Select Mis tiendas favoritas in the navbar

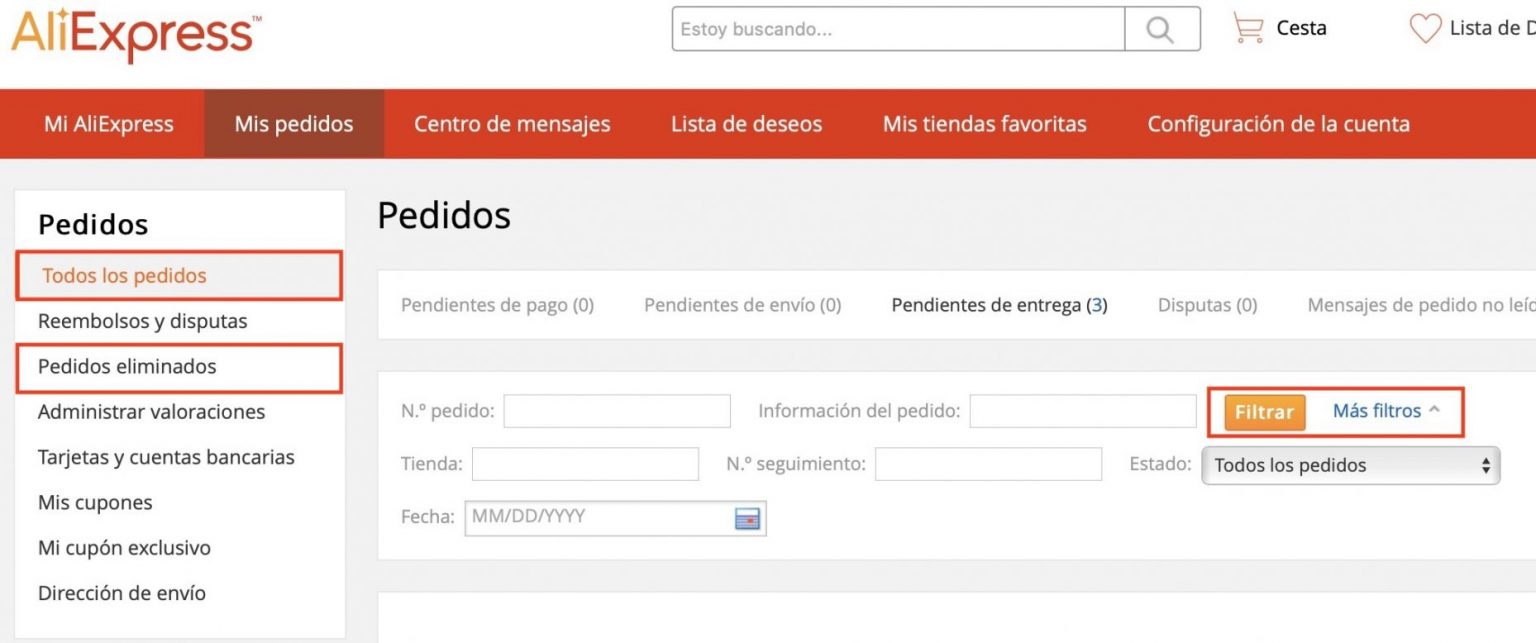pos(984,123)
